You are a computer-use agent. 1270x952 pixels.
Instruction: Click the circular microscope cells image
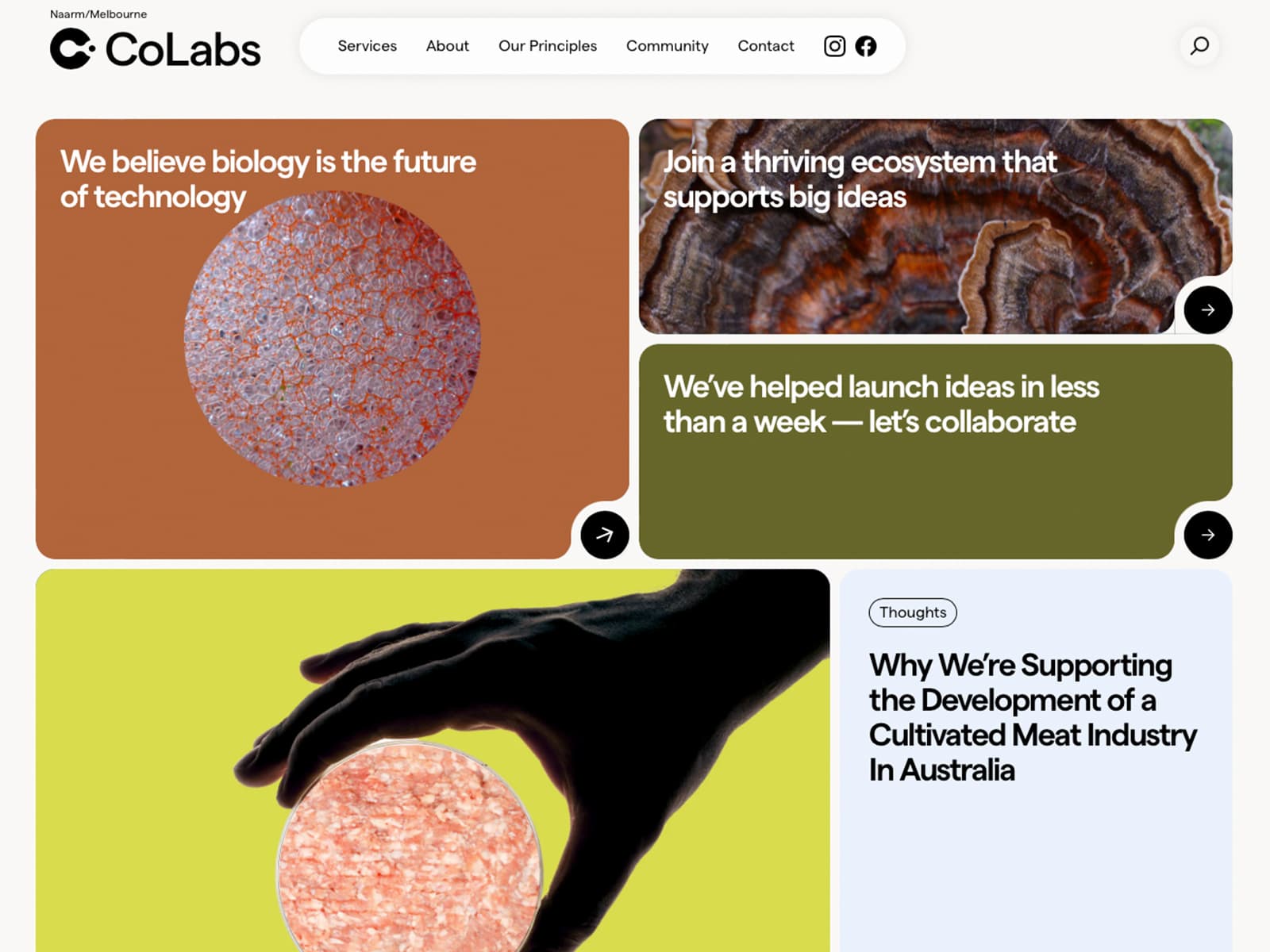pyautogui.click(x=332, y=339)
